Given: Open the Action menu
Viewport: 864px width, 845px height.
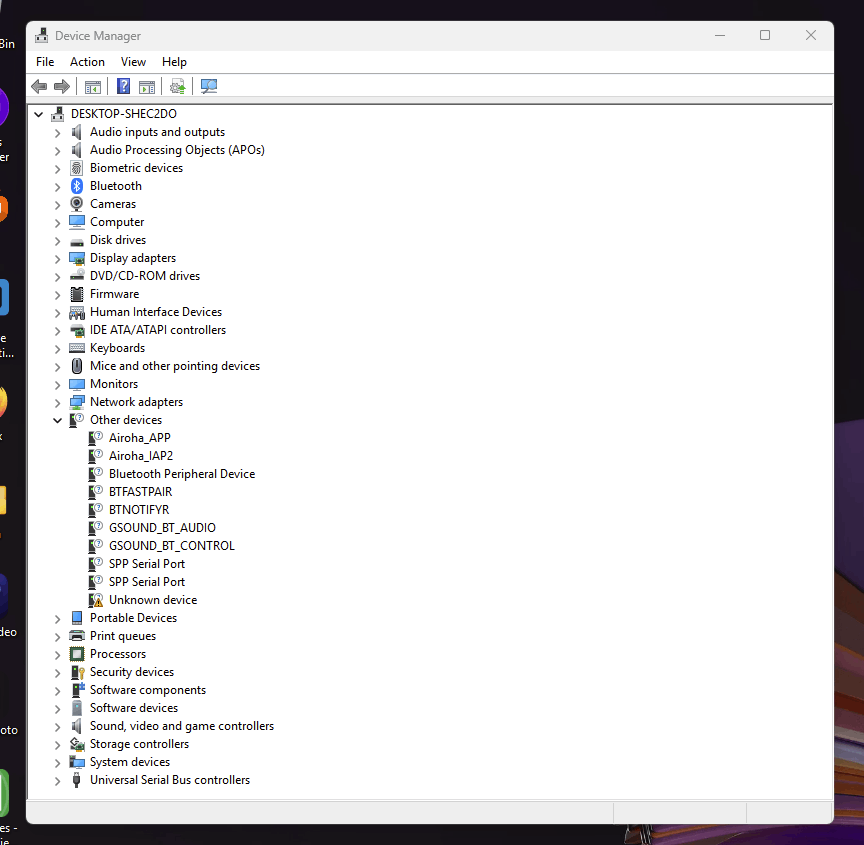Looking at the screenshot, I should pos(87,61).
